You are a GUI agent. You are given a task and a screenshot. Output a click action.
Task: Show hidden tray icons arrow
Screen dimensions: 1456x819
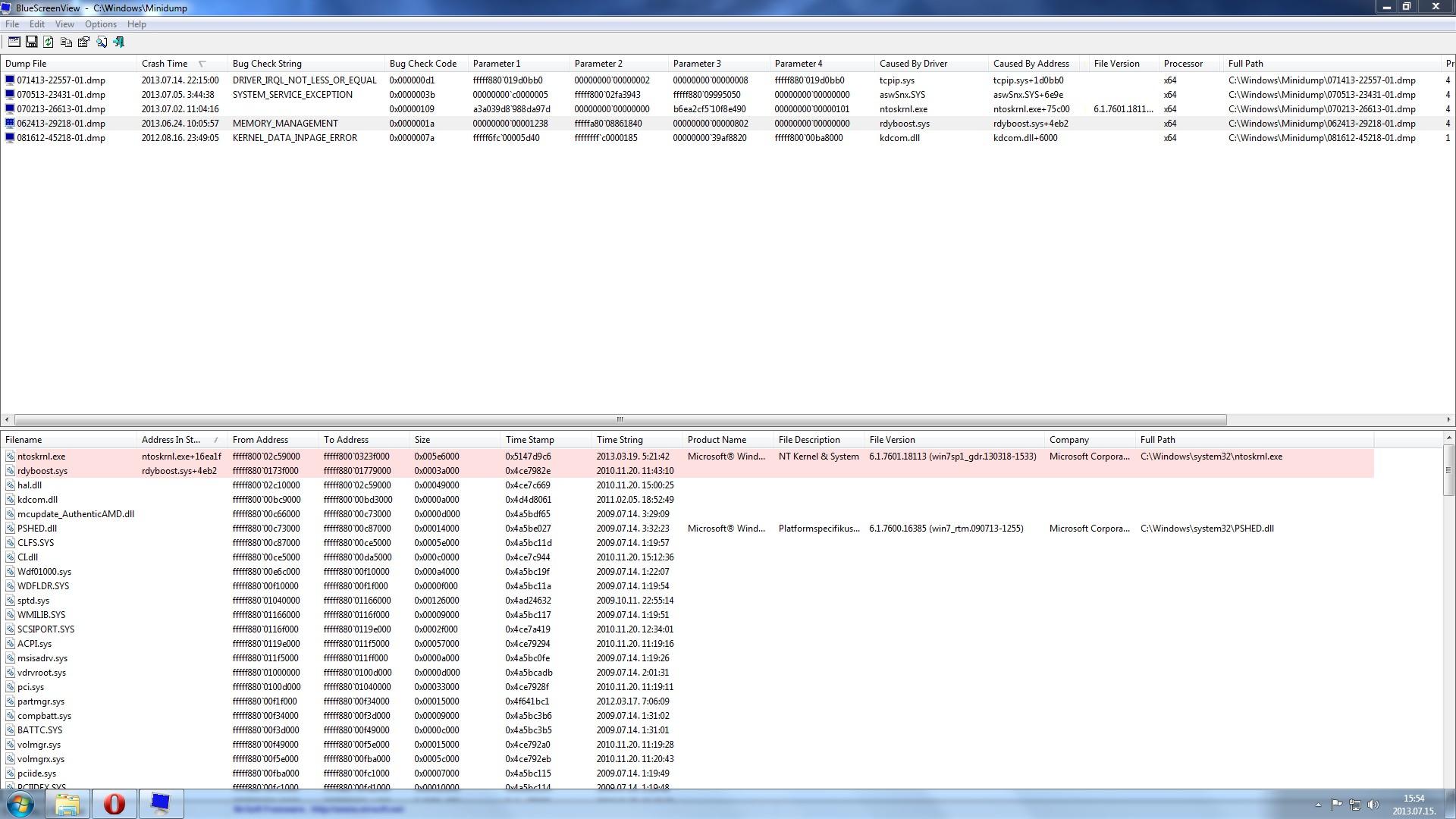coord(1318,805)
